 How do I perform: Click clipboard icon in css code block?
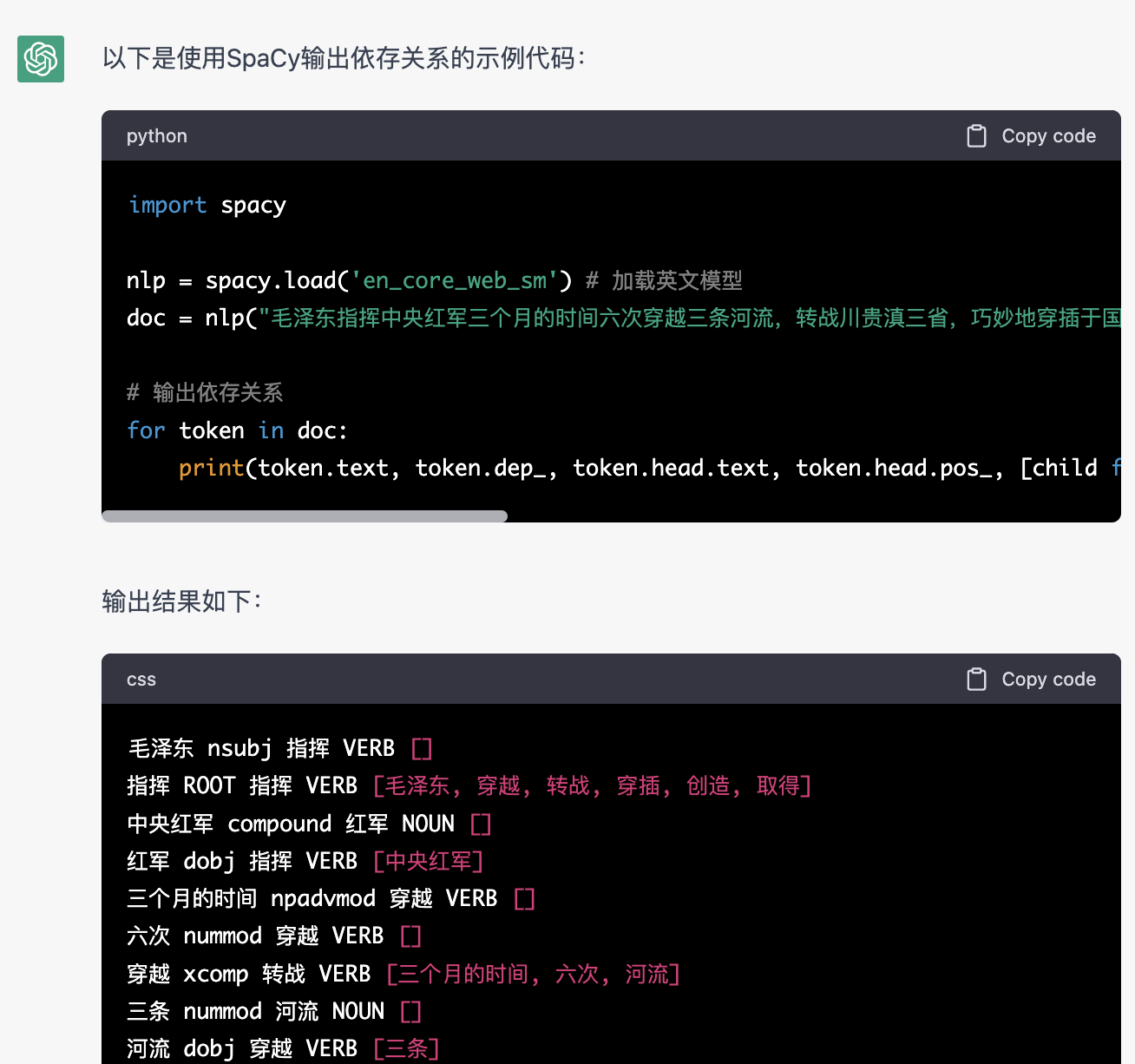click(x=976, y=680)
